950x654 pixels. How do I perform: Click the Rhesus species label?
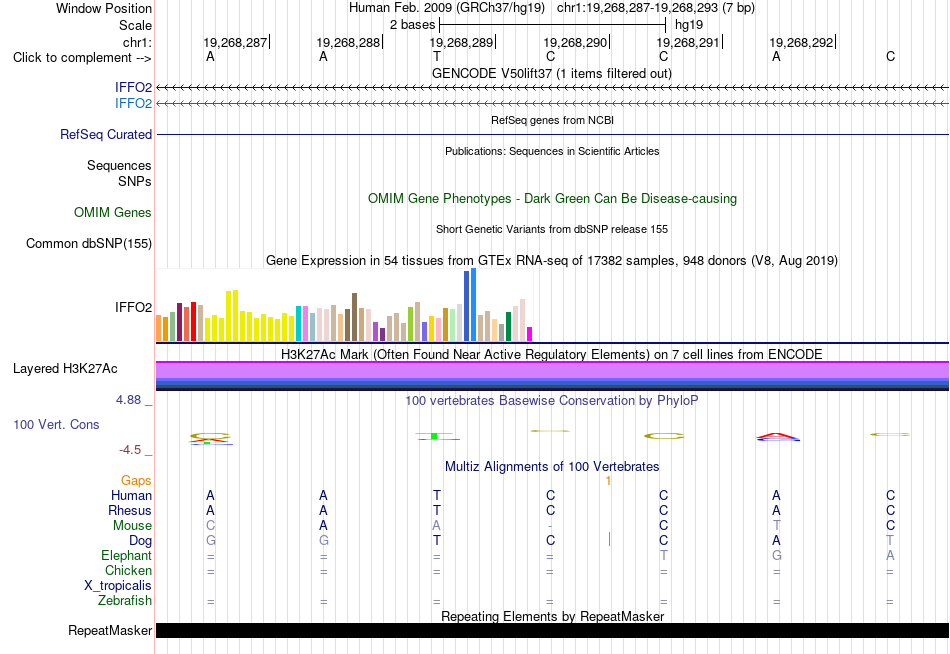130,510
